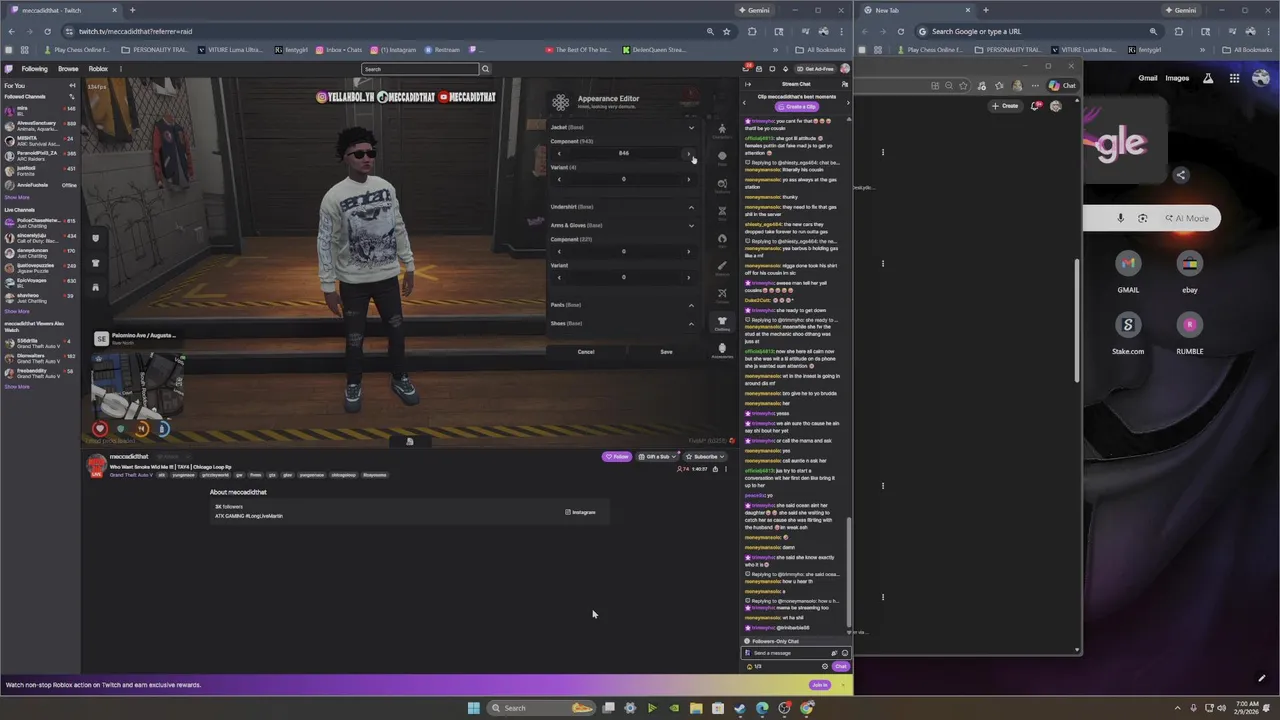The width and height of the screenshot is (1280, 720).
Task: Open the Instagram link in the About panel
Action: 580,512
